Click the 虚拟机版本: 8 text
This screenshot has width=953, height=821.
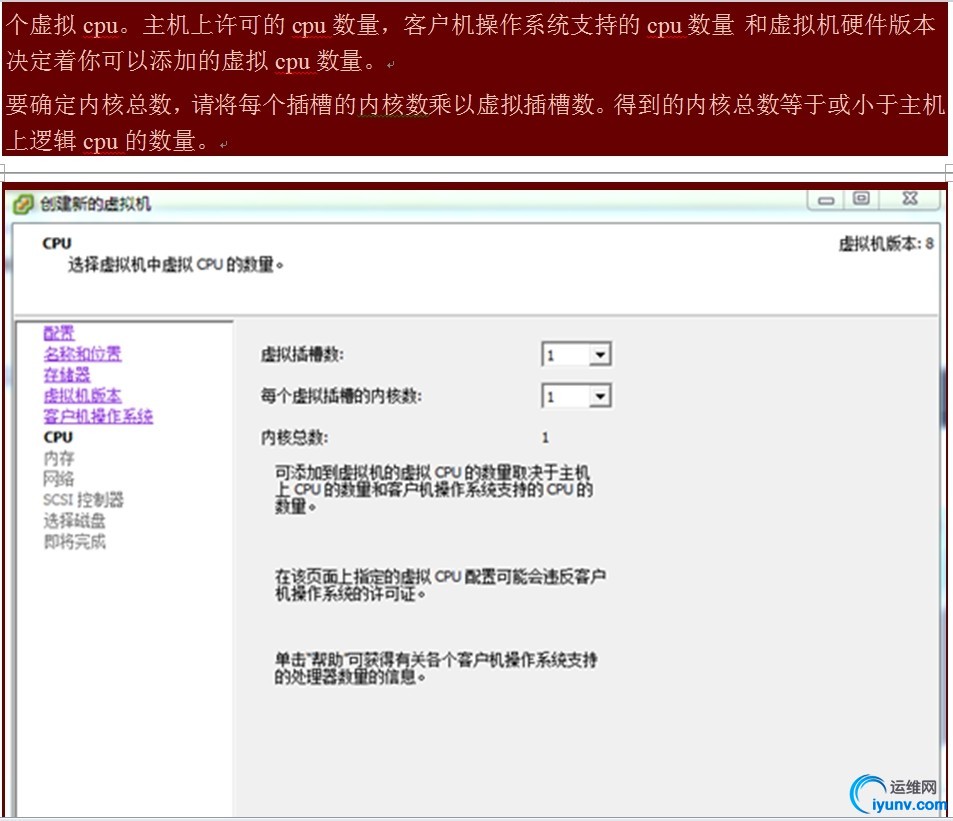click(x=886, y=244)
